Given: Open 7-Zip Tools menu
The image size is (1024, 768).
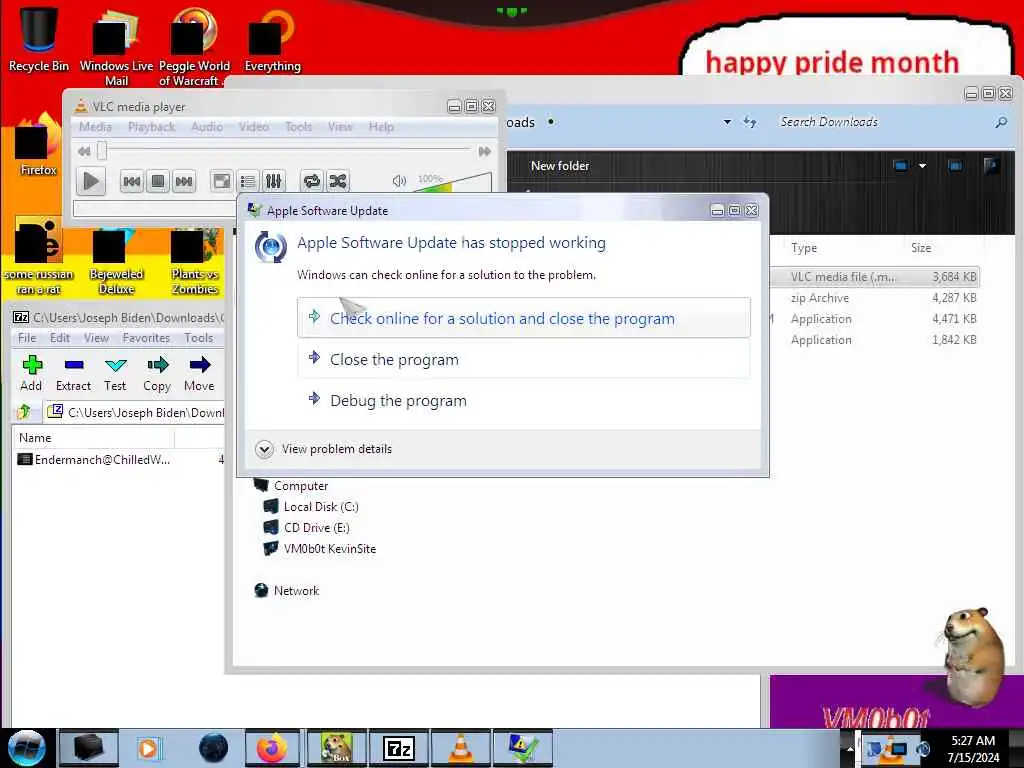Looking at the screenshot, I should pos(199,338).
